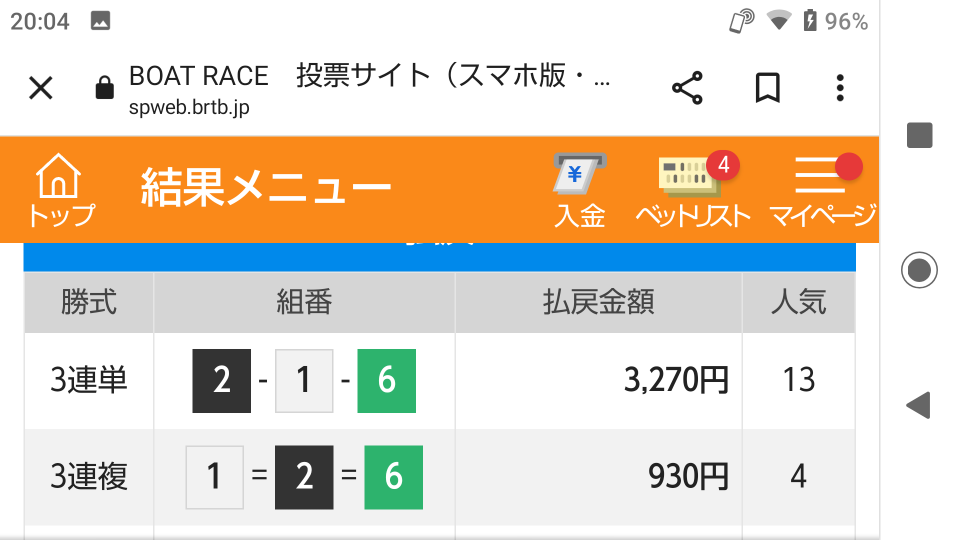Open the ベットリスト bet list

click(x=692, y=190)
